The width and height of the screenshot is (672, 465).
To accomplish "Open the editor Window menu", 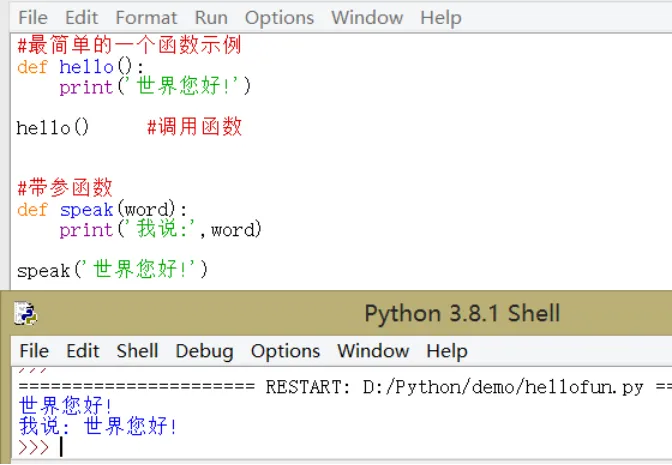I will (367, 18).
